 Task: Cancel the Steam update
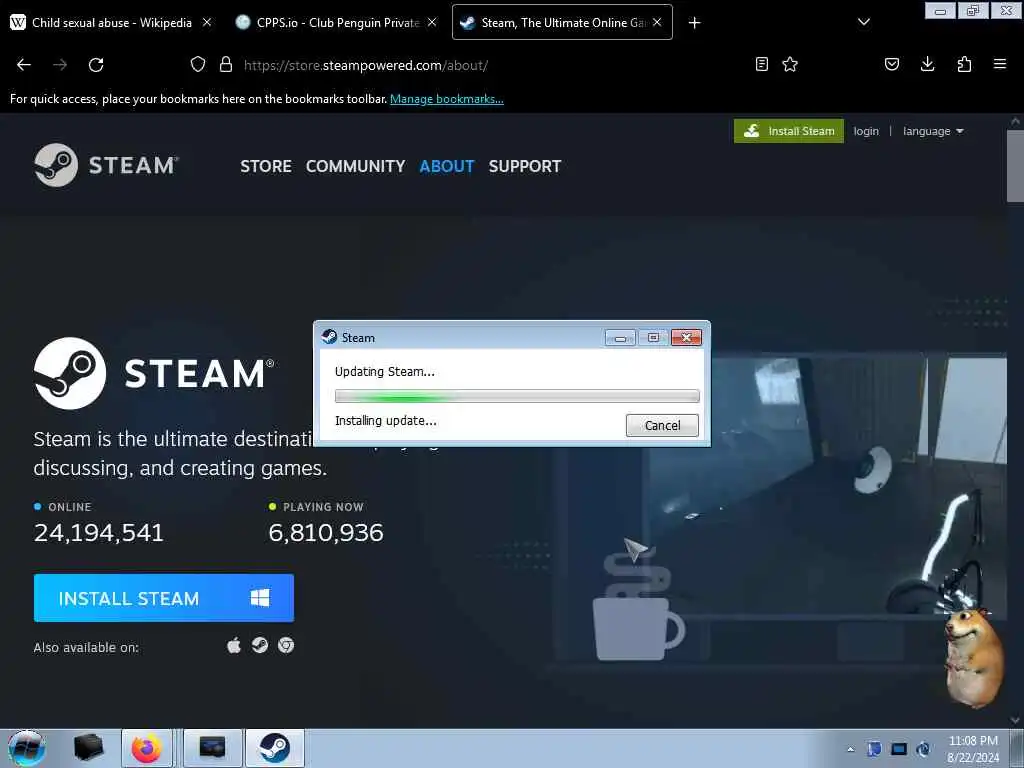point(662,426)
